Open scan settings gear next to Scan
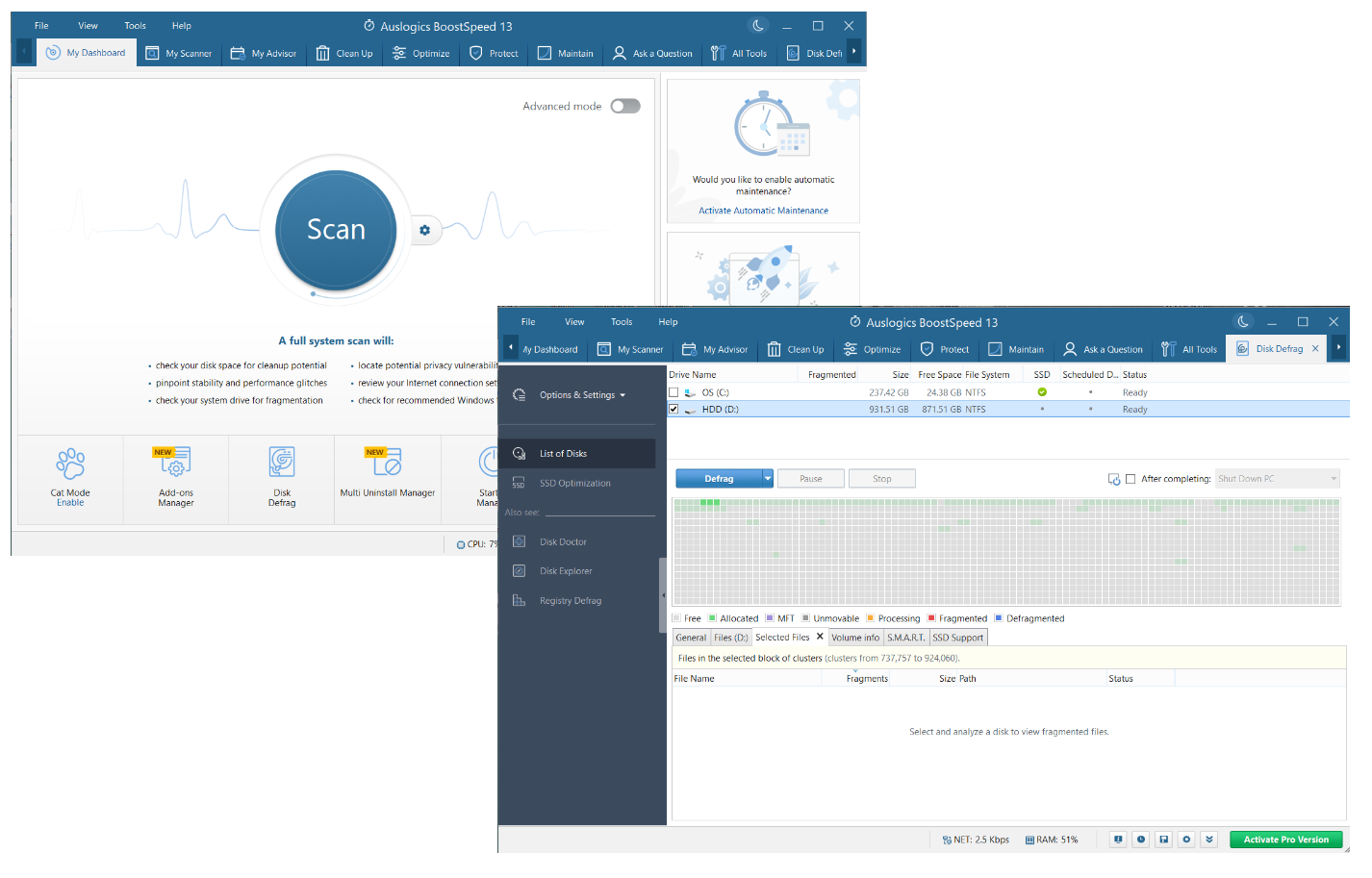1372x878 pixels. click(424, 230)
